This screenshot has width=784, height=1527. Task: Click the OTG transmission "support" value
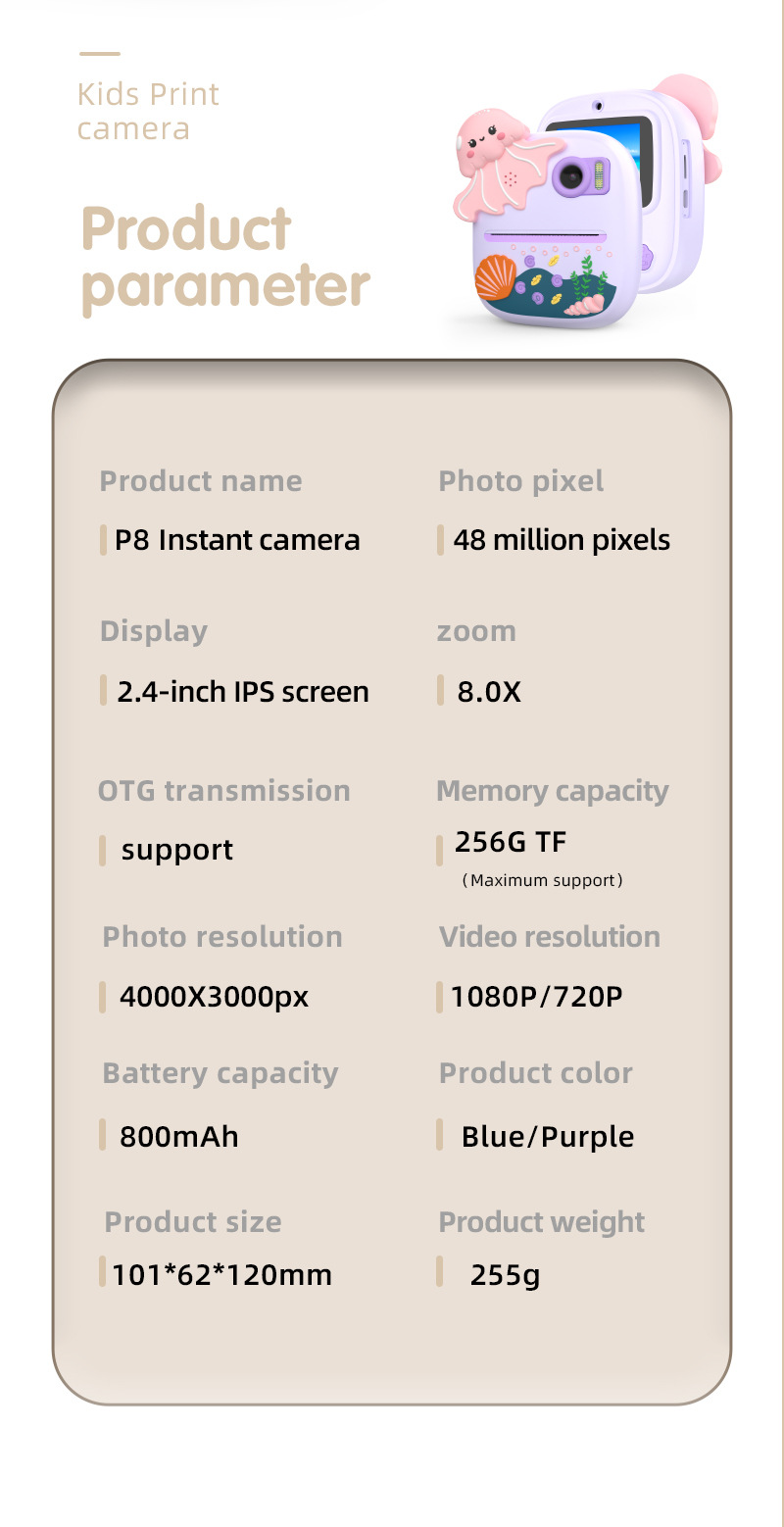tap(177, 850)
